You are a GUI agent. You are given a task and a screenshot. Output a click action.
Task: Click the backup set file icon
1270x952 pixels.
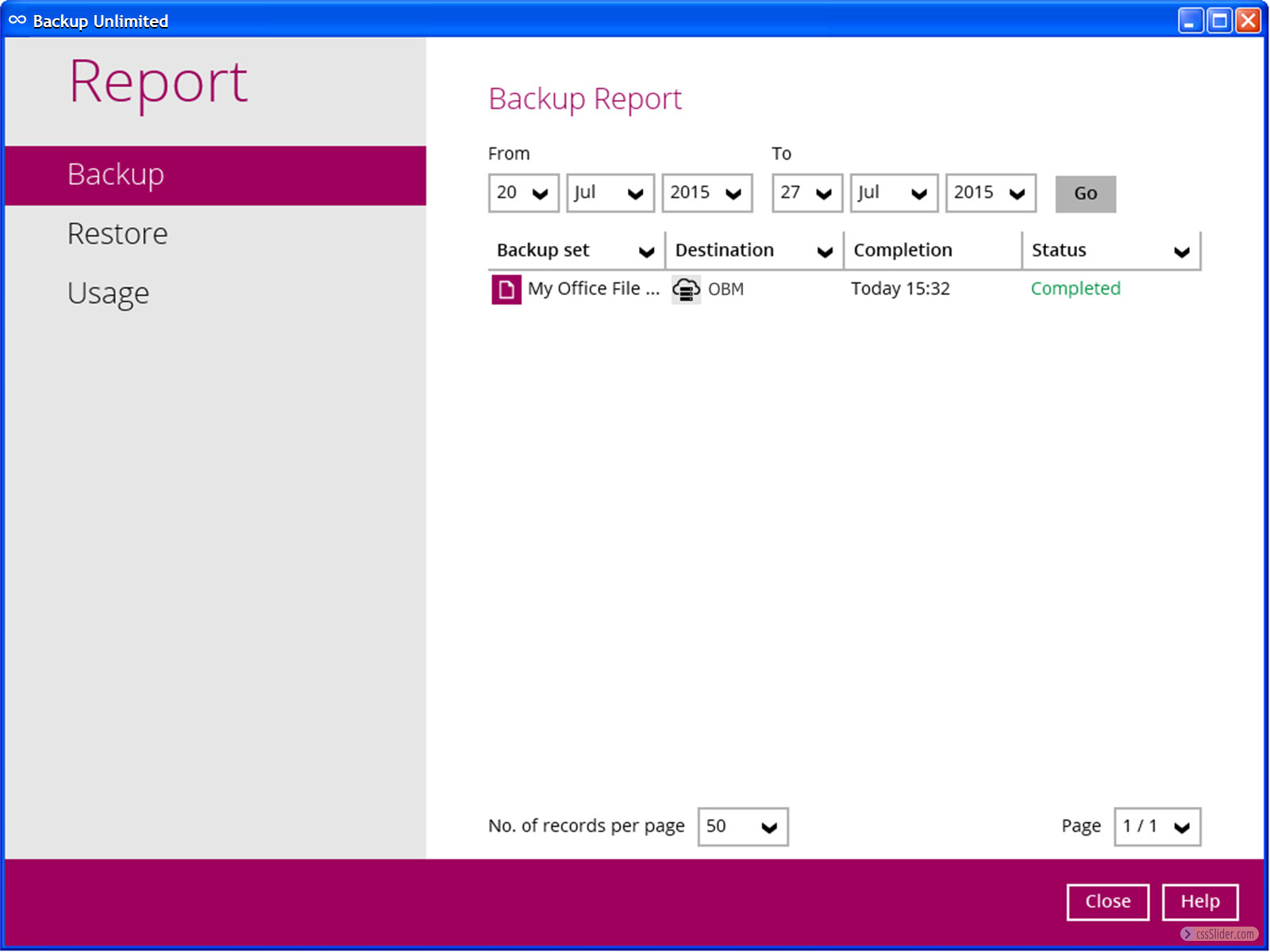pyautogui.click(x=506, y=290)
